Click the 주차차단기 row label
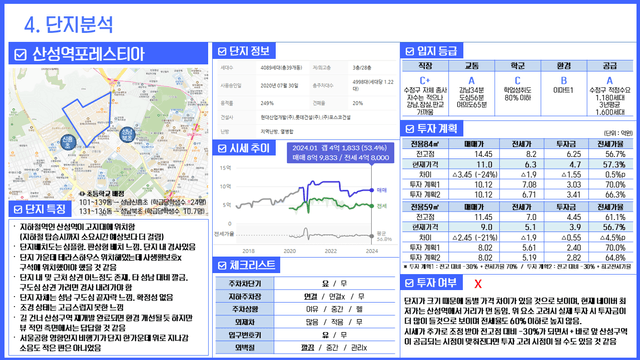 pos(245,283)
